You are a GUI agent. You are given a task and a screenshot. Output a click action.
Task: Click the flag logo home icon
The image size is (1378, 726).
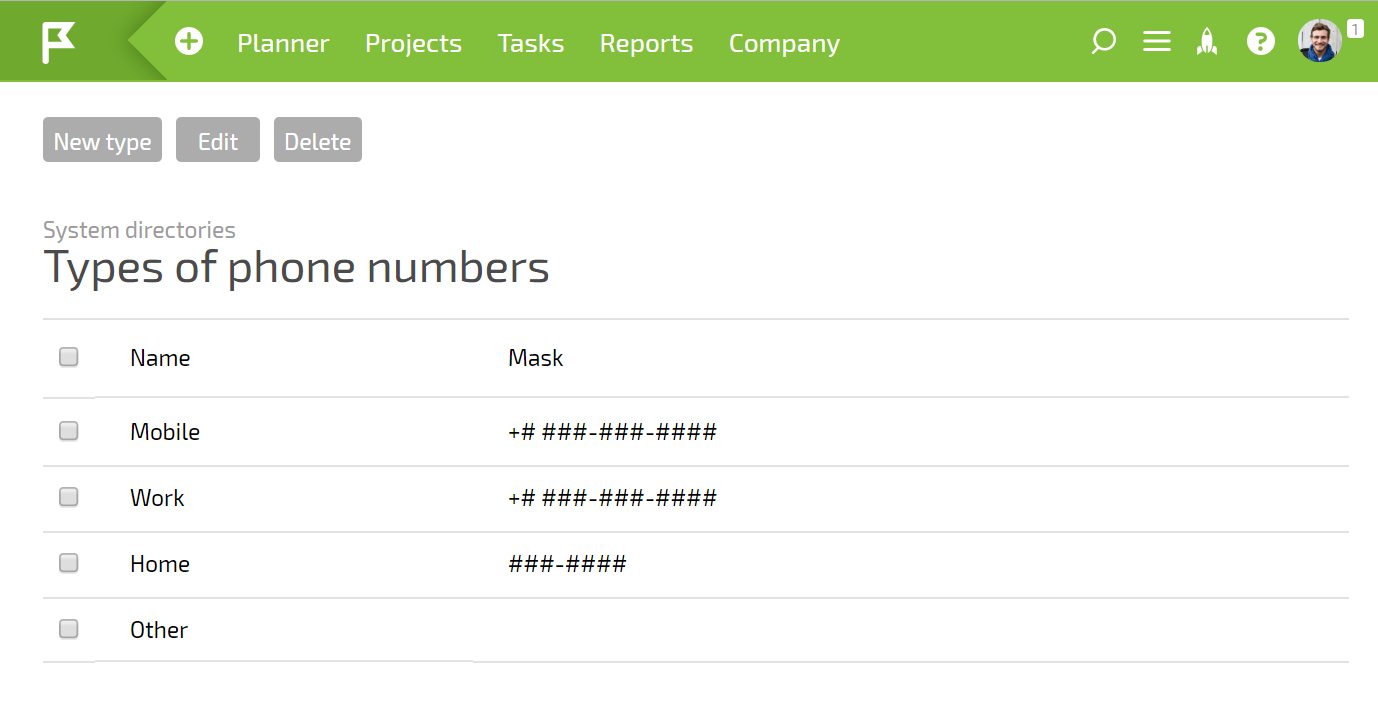pyautogui.click(x=58, y=43)
